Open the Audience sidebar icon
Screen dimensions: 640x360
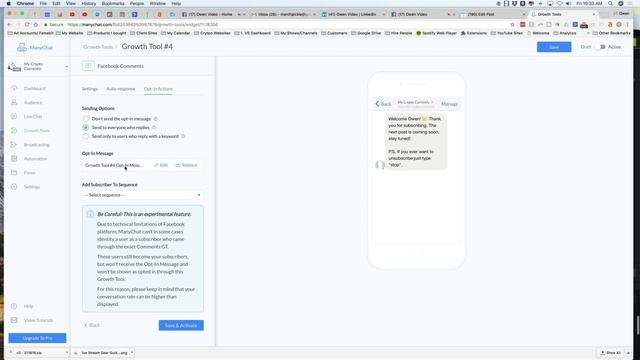click(x=14, y=102)
